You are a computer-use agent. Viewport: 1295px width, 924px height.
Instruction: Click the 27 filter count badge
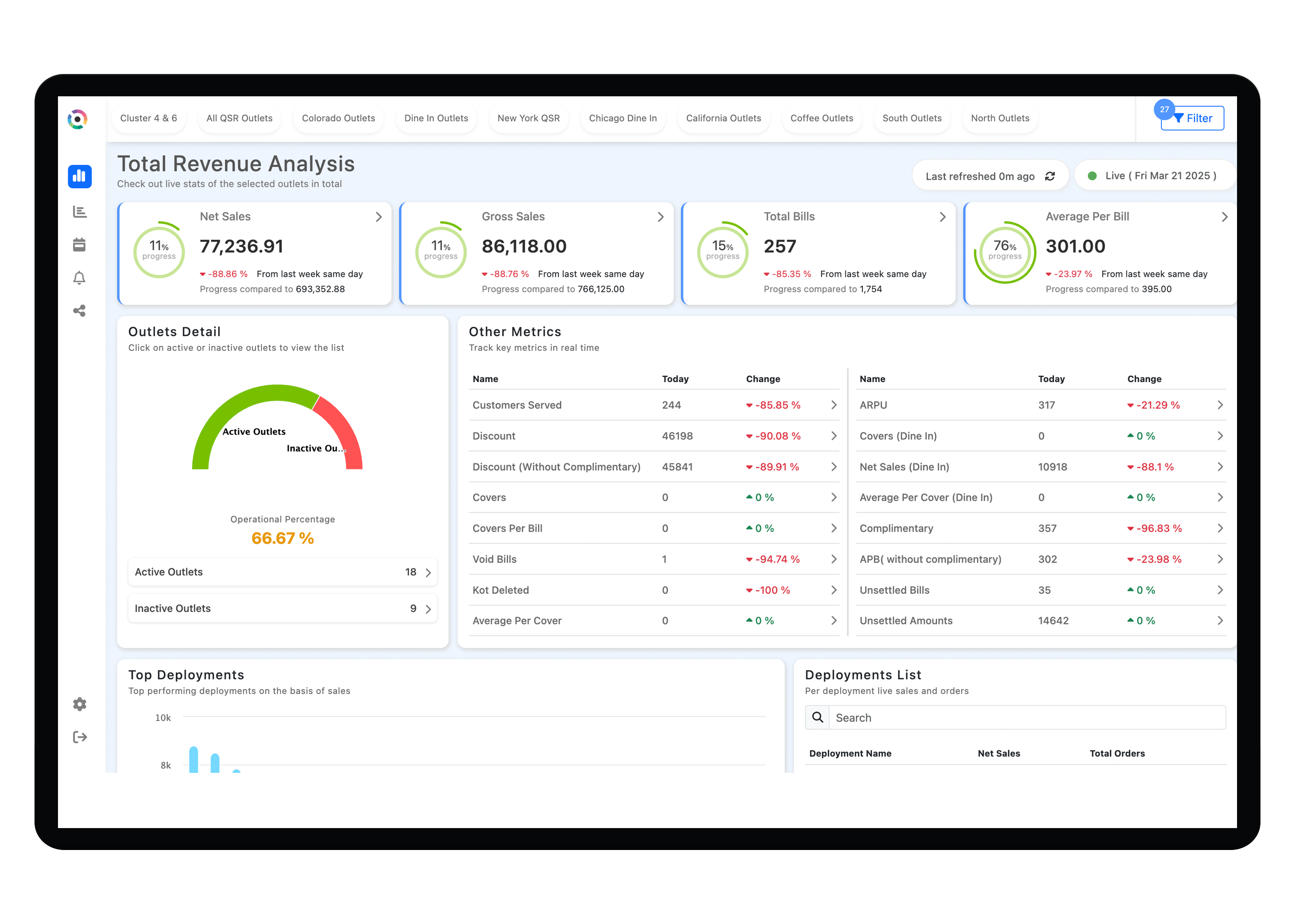point(1164,109)
